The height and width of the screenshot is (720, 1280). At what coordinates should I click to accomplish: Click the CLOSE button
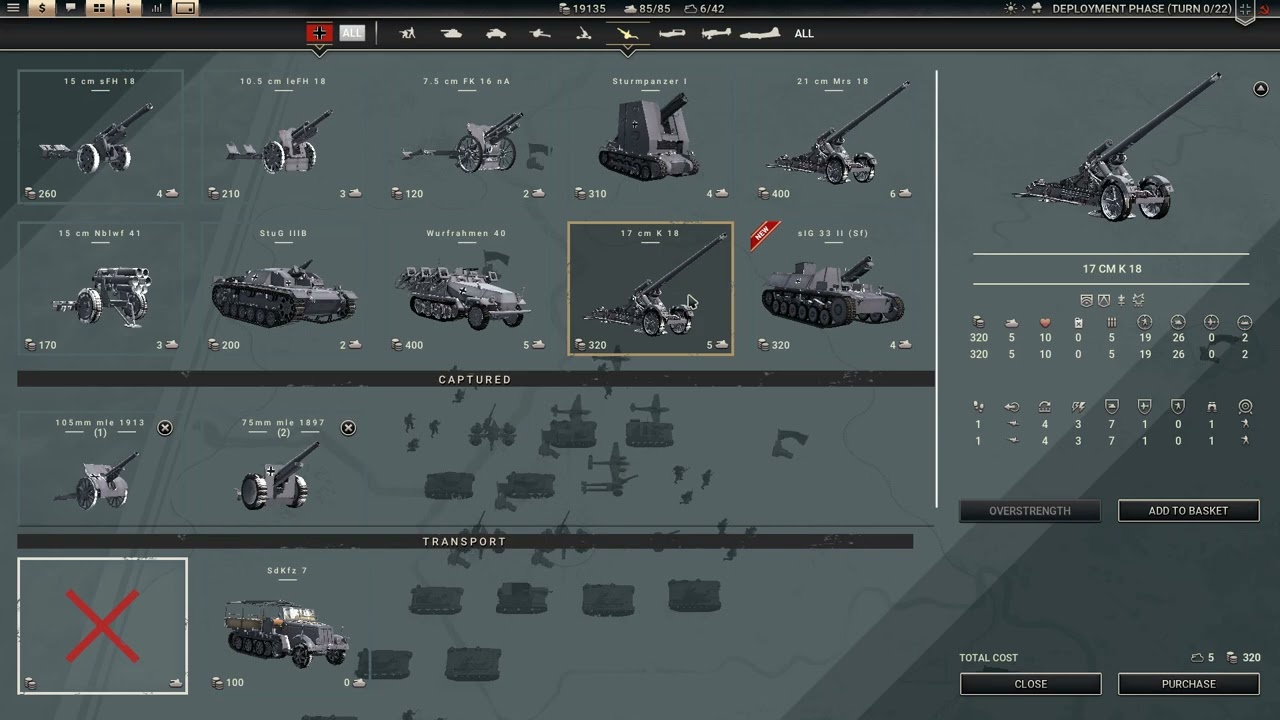click(1030, 684)
